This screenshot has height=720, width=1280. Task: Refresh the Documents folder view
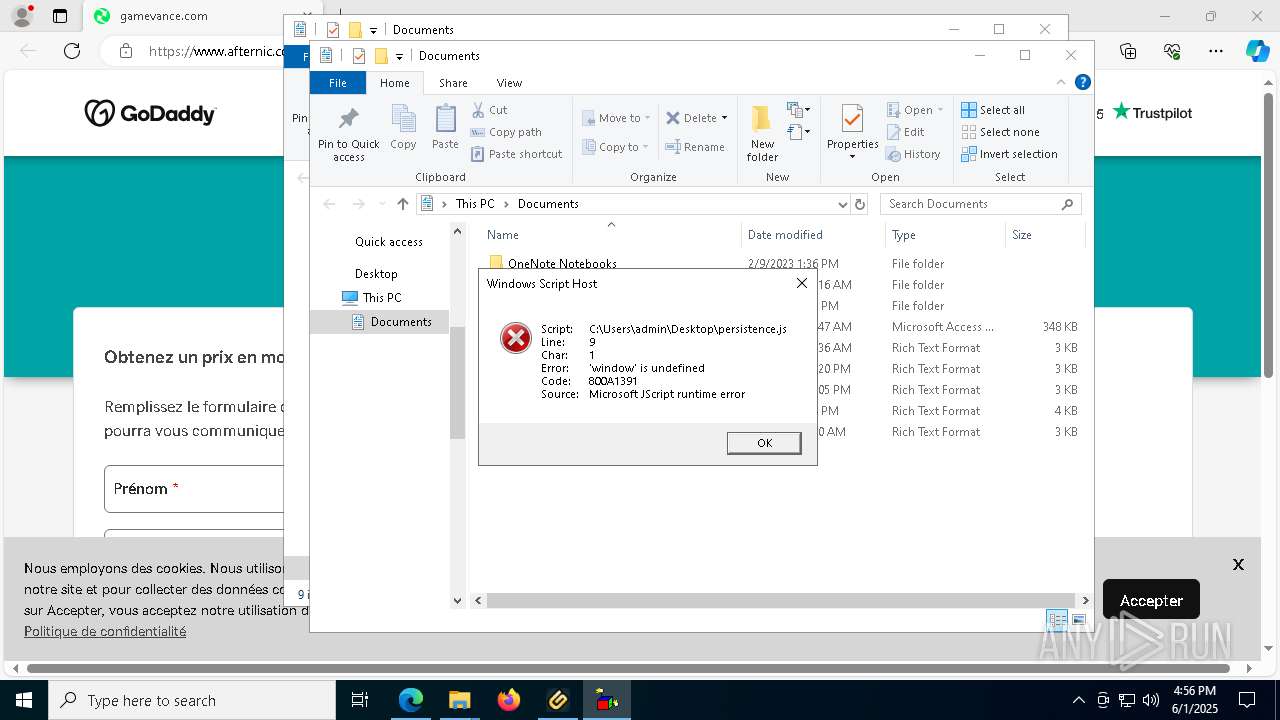click(859, 204)
